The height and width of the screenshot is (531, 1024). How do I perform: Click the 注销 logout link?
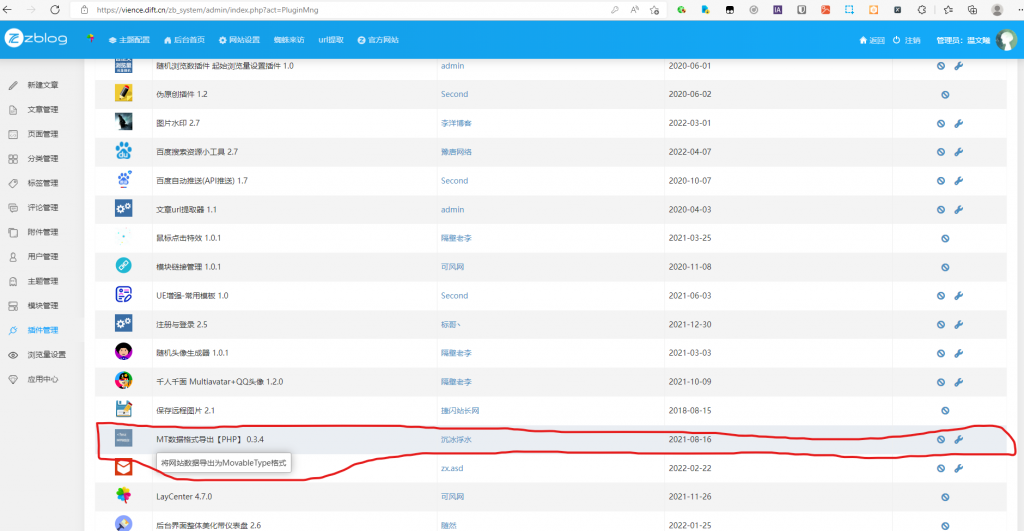(x=907, y=40)
